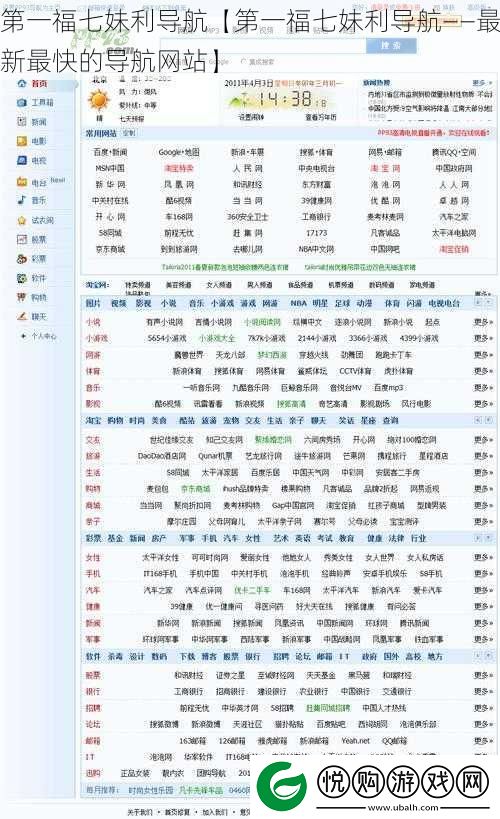The image size is (500, 819).
Task: Open the 试衣间 star icon in sidebar
Action: (x=21, y=220)
